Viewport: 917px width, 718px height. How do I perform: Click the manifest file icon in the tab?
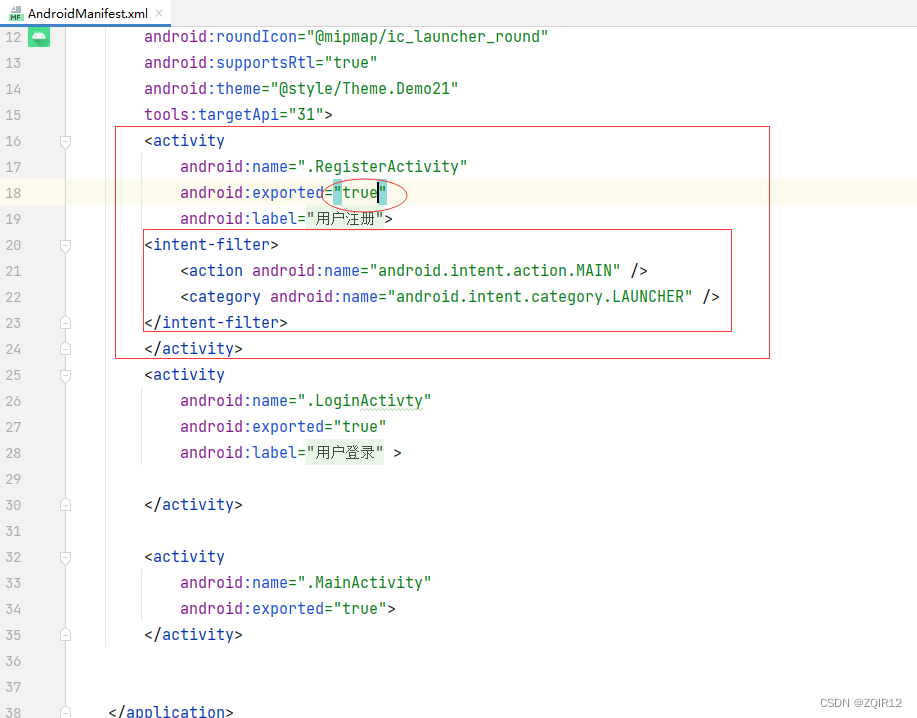tap(16, 13)
